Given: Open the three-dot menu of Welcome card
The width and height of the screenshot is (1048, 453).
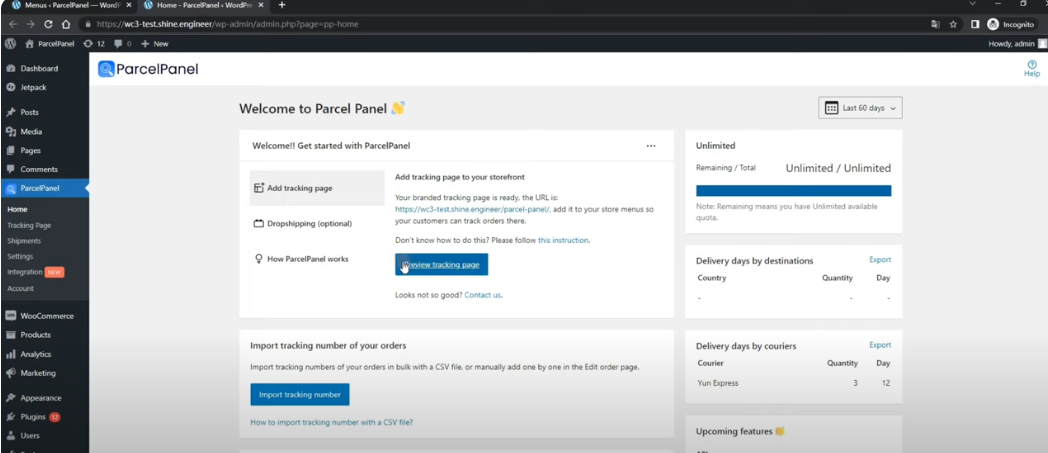Looking at the screenshot, I should pos(651,146).
